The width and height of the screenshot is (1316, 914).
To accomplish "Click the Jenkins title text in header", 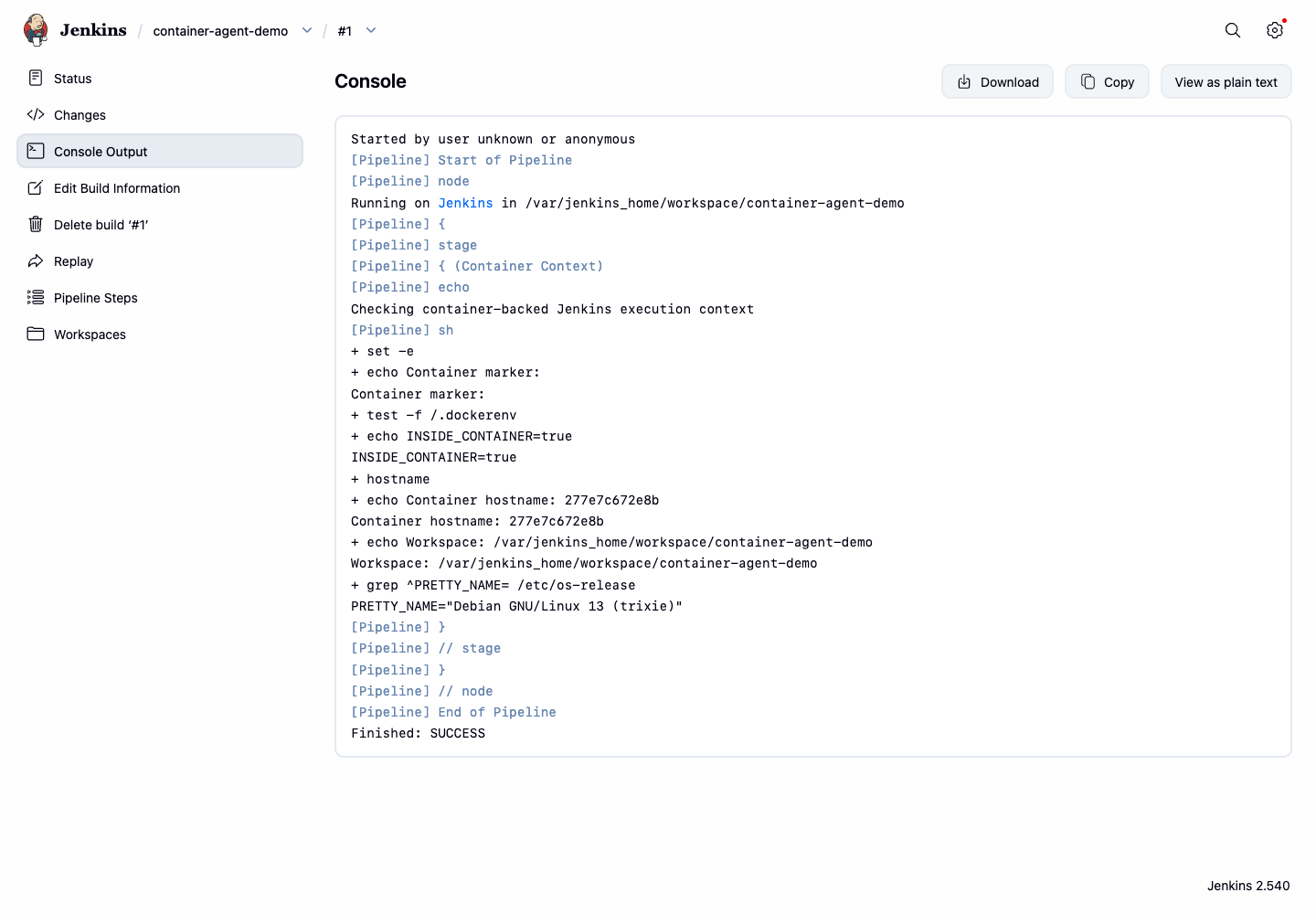I will pyautogui.click(x=93, y=30).
